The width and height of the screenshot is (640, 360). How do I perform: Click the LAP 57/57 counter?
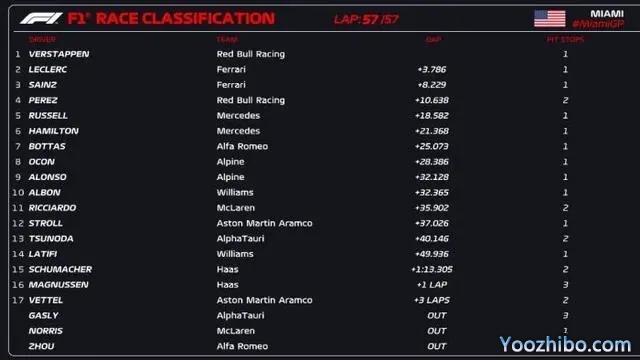pos(366,19)
